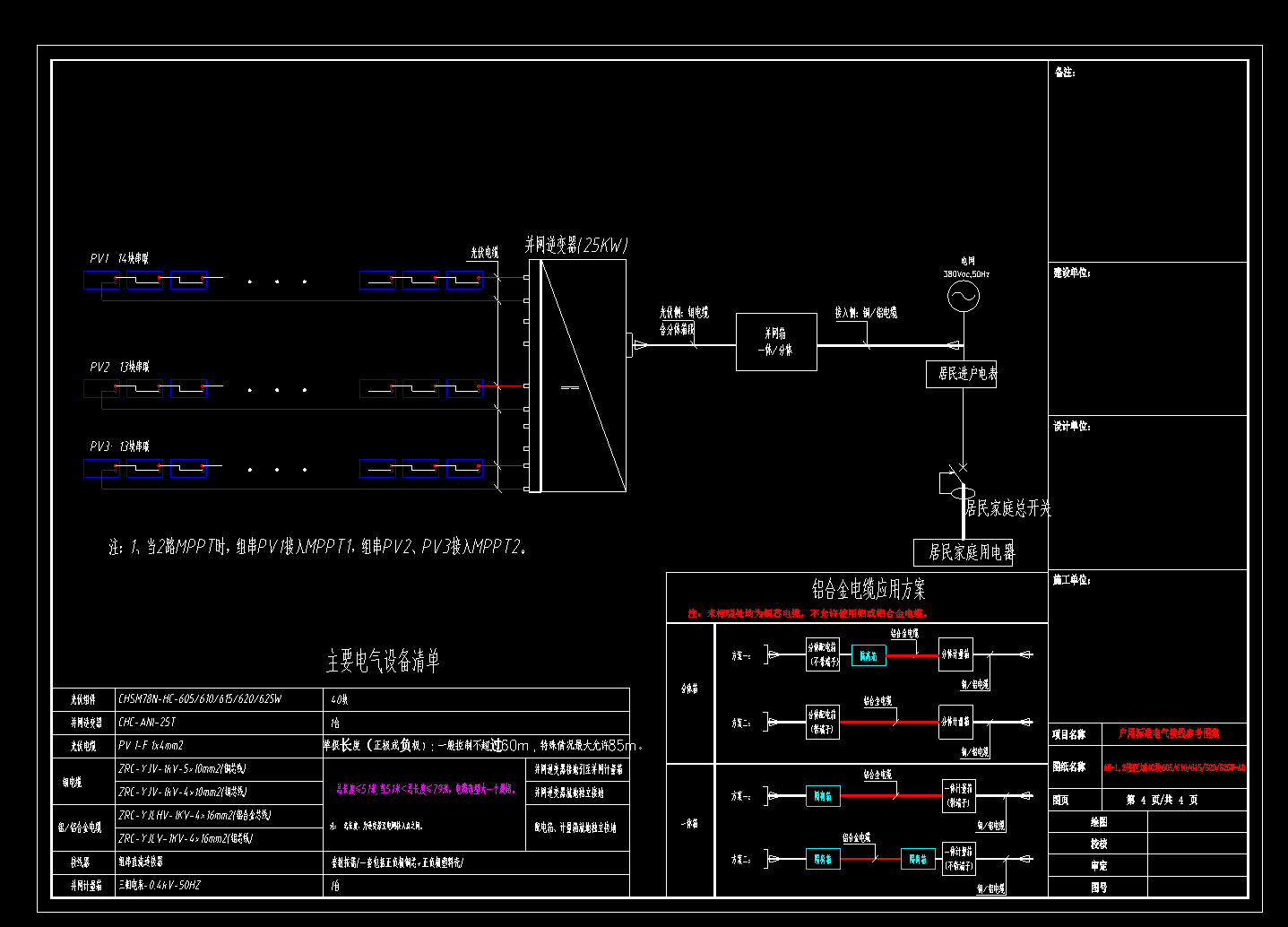This screenshot has height=927, width=1288.
Task: Click the 建设单位: label
Action: click(1072, 273)
